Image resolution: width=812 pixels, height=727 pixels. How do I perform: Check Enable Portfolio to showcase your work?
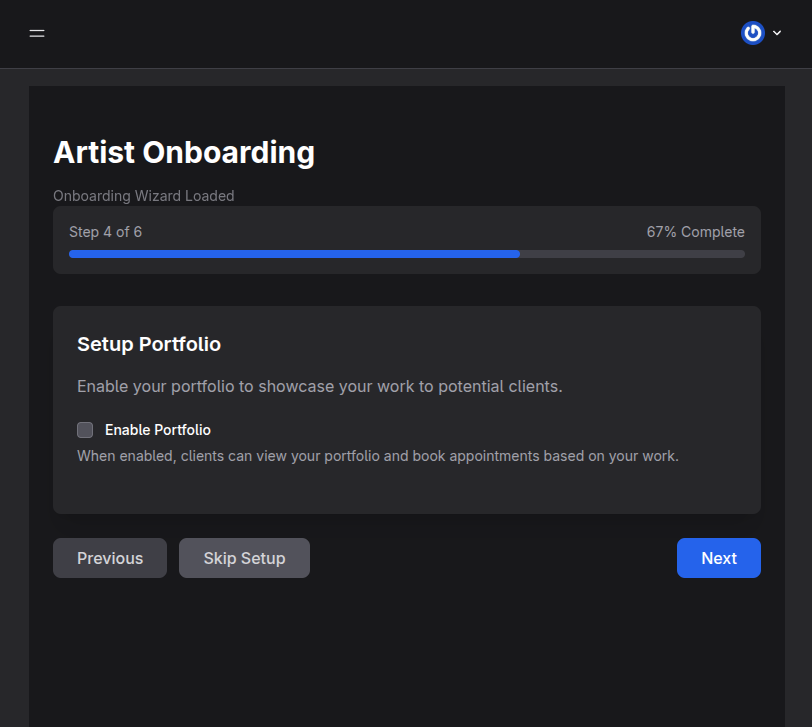(x=85, y=429)
